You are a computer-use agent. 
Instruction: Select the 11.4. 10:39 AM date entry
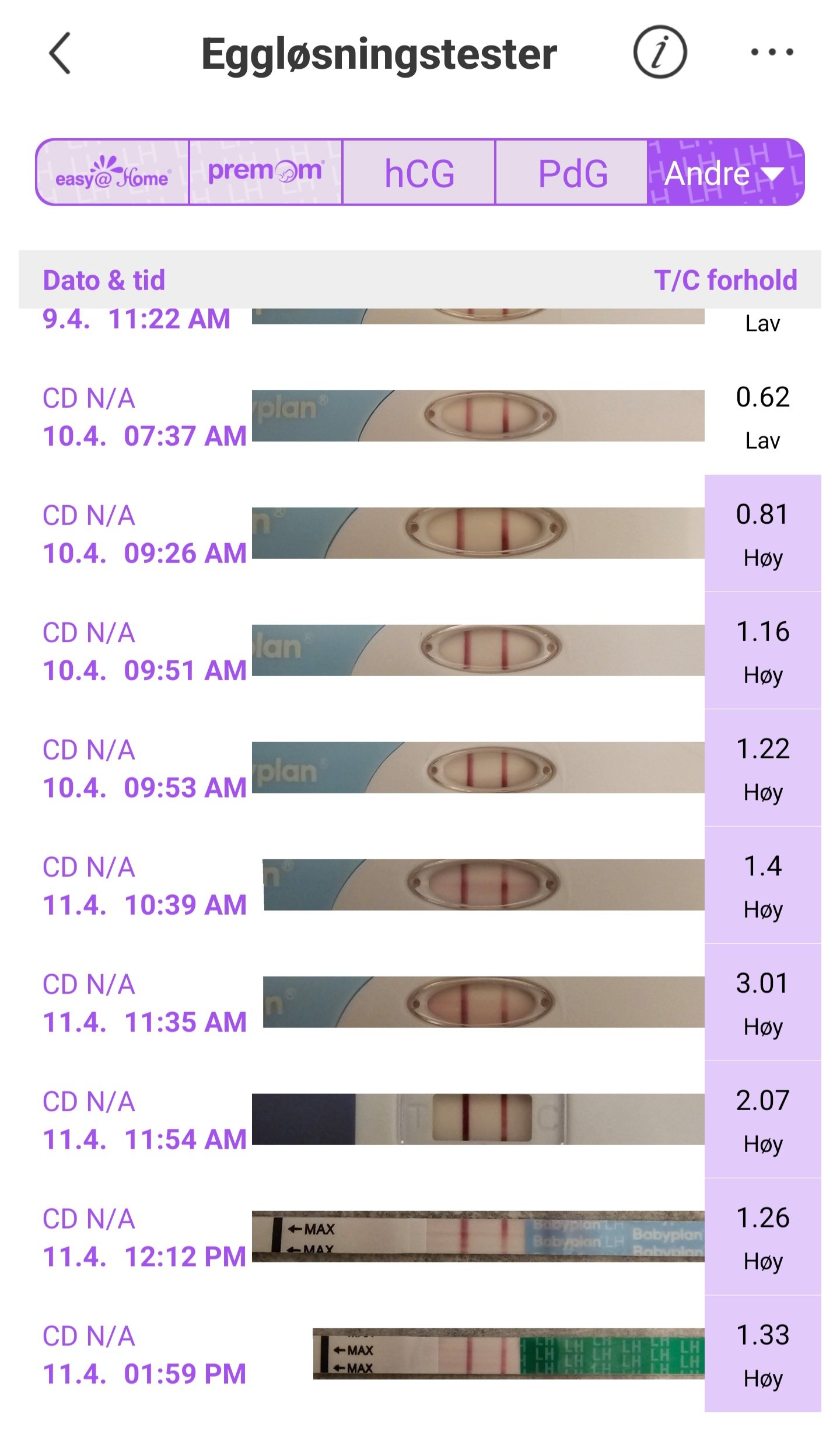[x=145, y=886]
